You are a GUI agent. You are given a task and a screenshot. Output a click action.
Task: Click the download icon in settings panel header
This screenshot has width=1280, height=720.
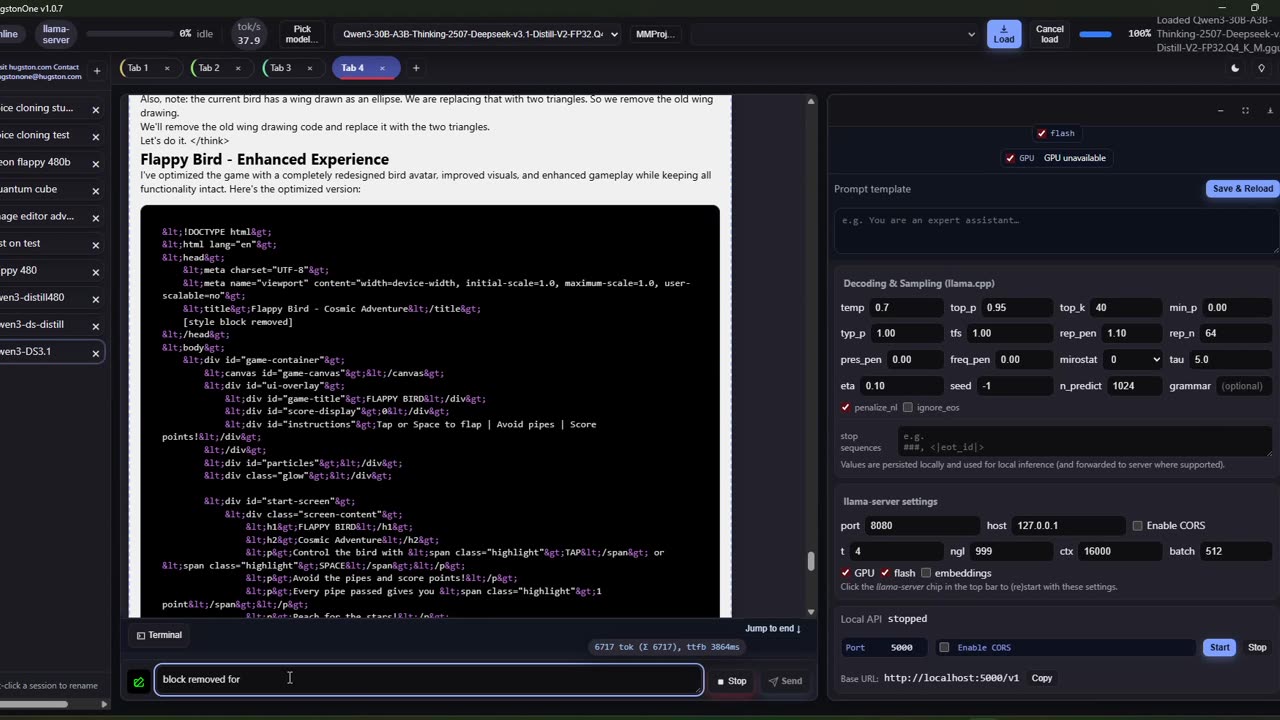(x=1270, y=110)
